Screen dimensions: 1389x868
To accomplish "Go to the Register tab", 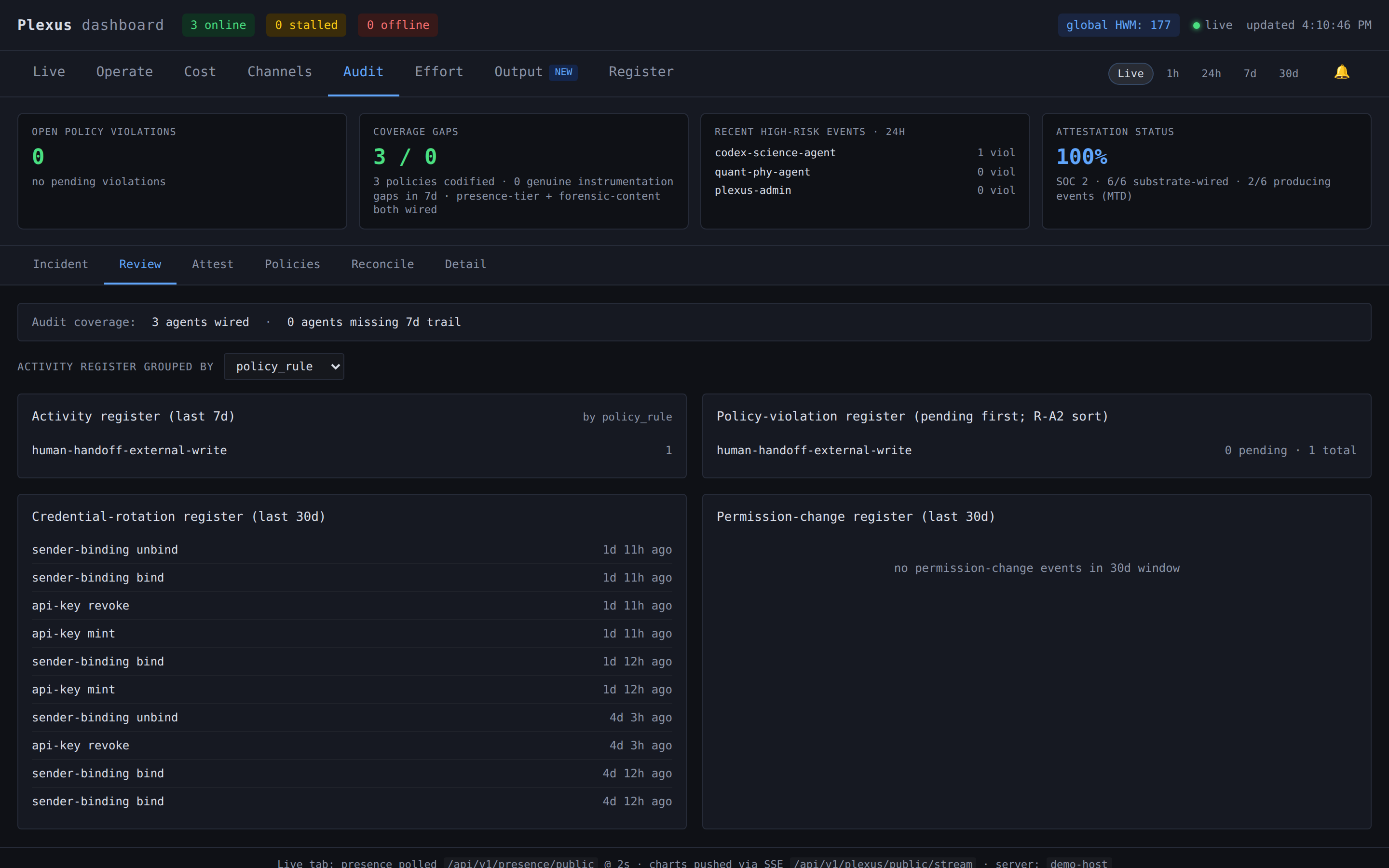I will (641, 72).
